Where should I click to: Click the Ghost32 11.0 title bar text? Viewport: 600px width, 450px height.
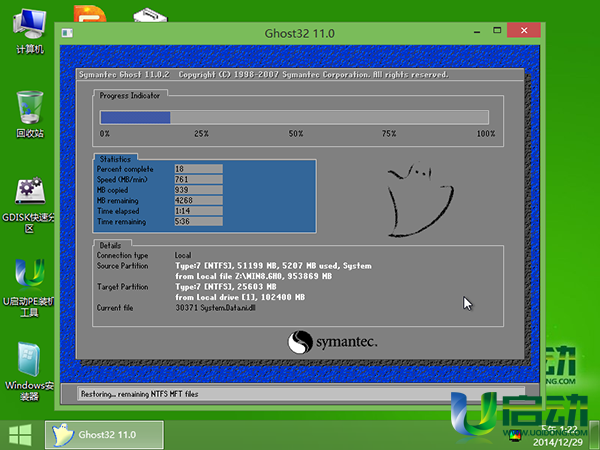[x=300, y=34]
